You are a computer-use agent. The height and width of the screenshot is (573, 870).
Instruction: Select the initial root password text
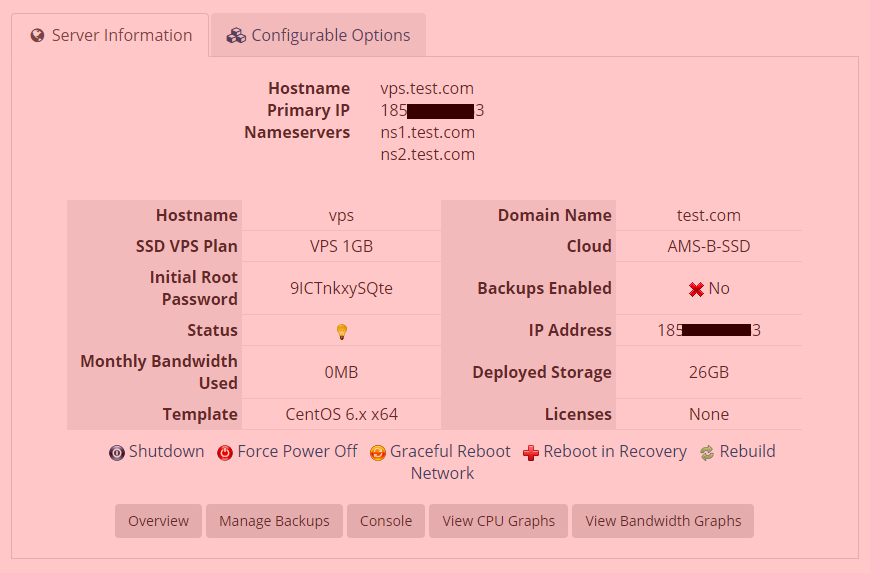coord(341,288)
